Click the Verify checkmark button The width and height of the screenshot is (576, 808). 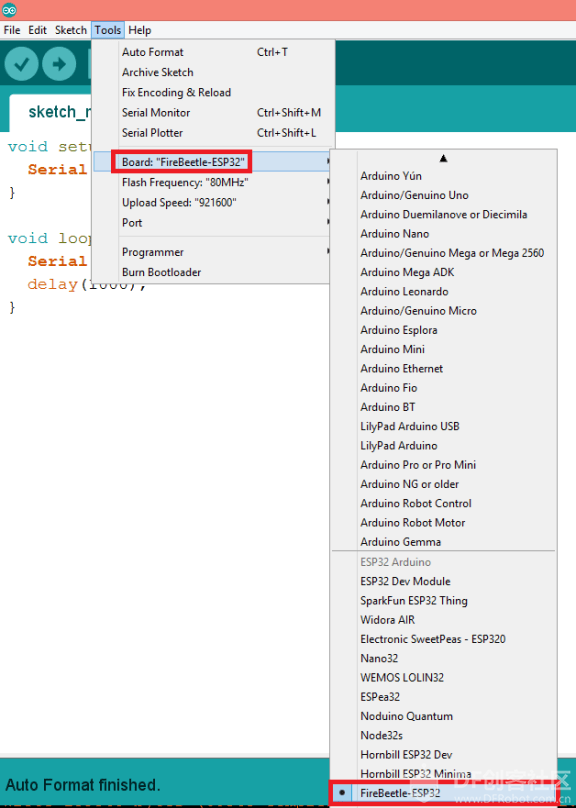[x=21, y=63]
